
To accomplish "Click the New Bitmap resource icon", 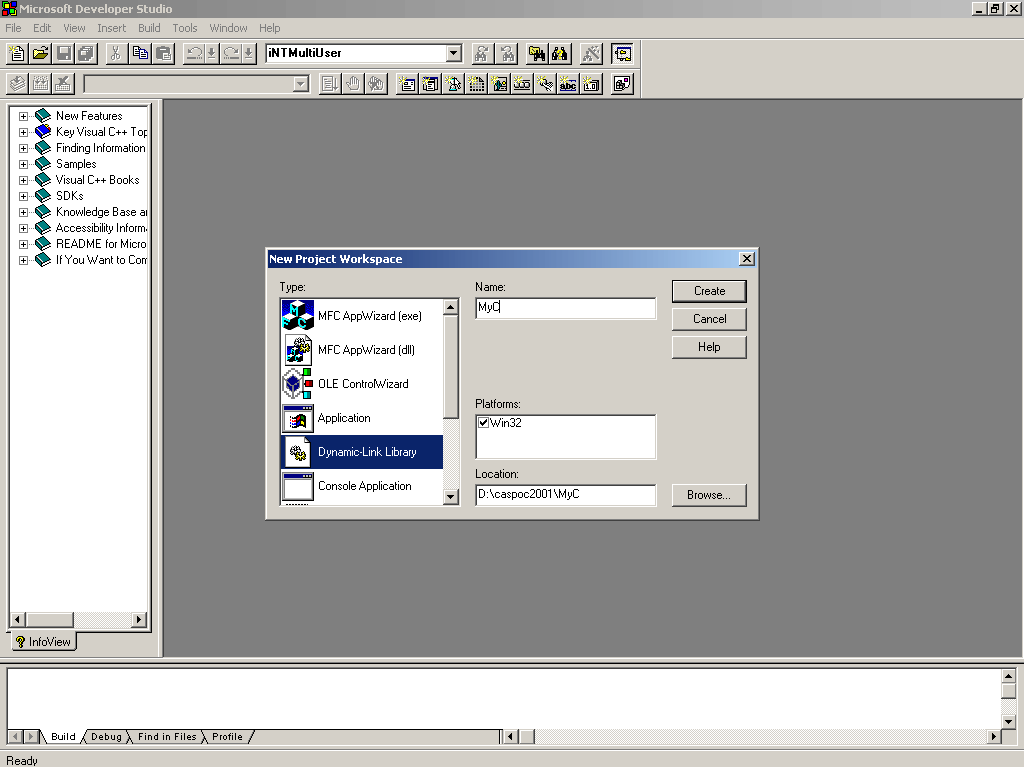I will click(499, 84).
